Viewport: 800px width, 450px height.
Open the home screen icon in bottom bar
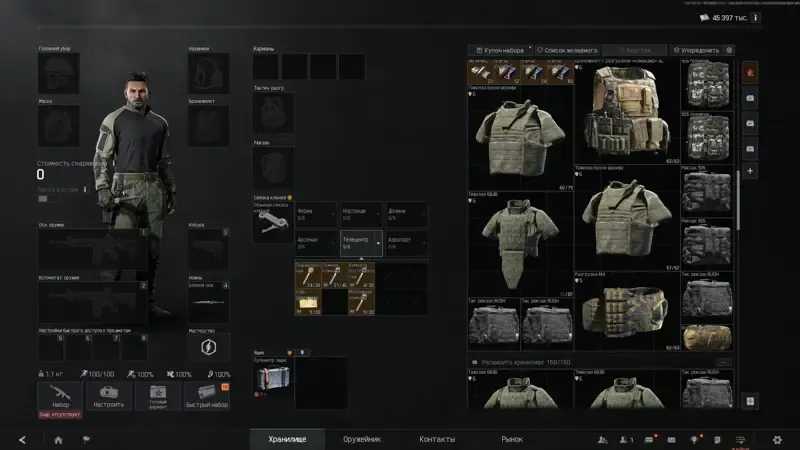[x=58, y=440]
